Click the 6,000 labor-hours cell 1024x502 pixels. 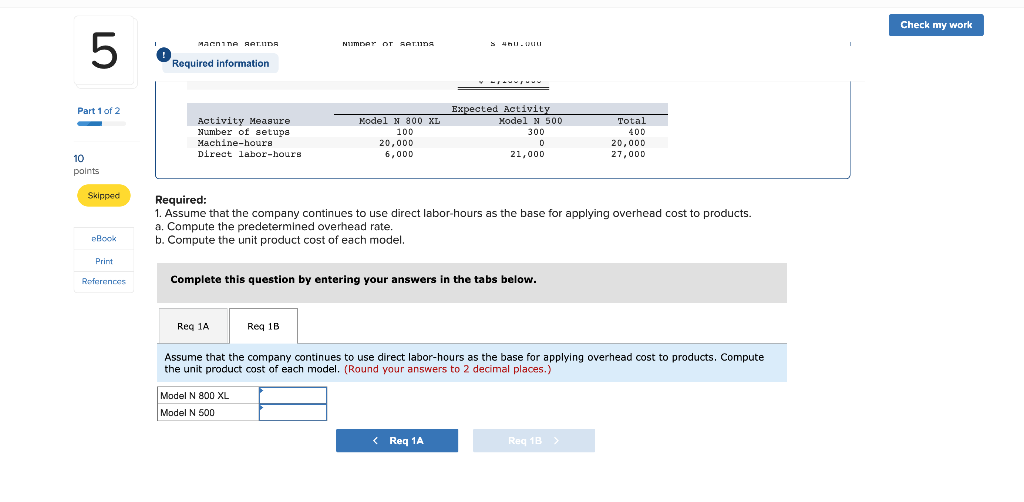(399, 154)
